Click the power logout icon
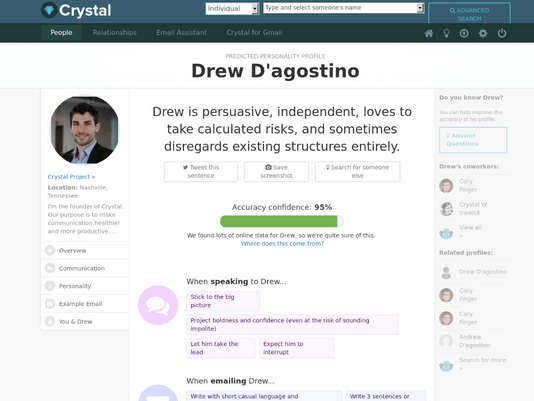This screenshot has width=534, height=401. pyautogui.click(x=502, y=33)
